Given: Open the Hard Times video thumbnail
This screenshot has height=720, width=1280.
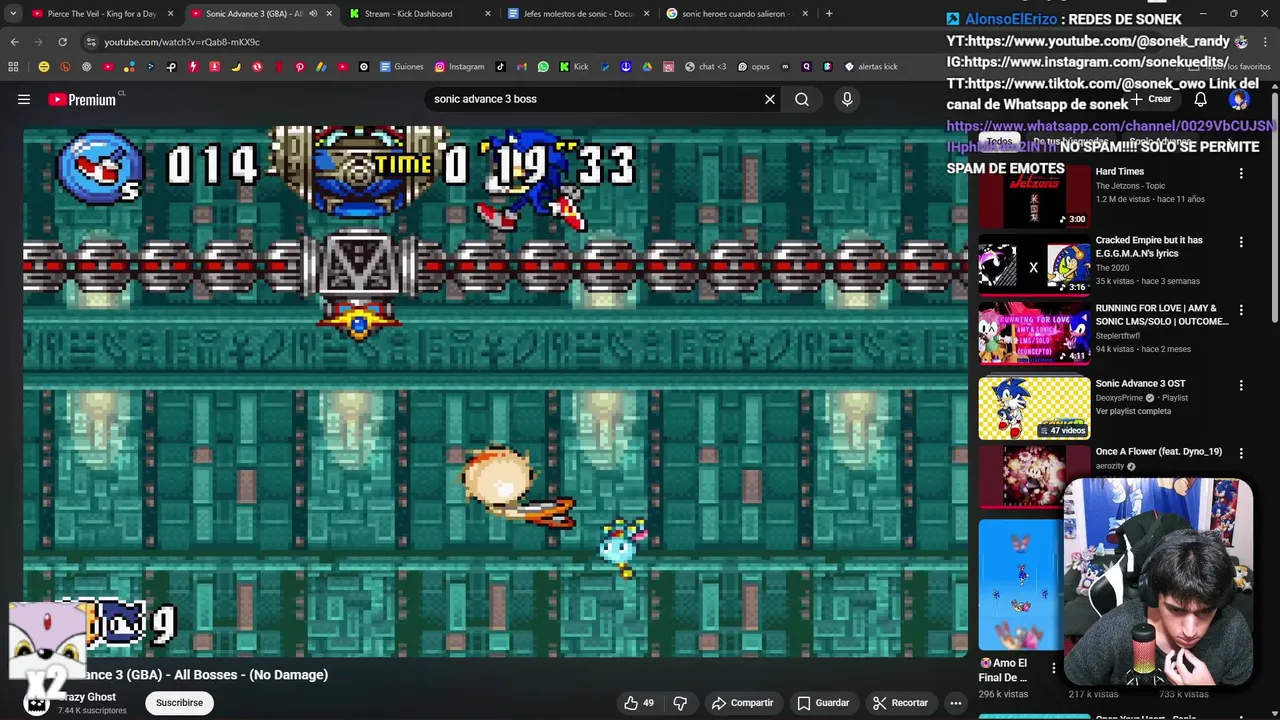Looking at the screenshot, I should (1034, 197).
